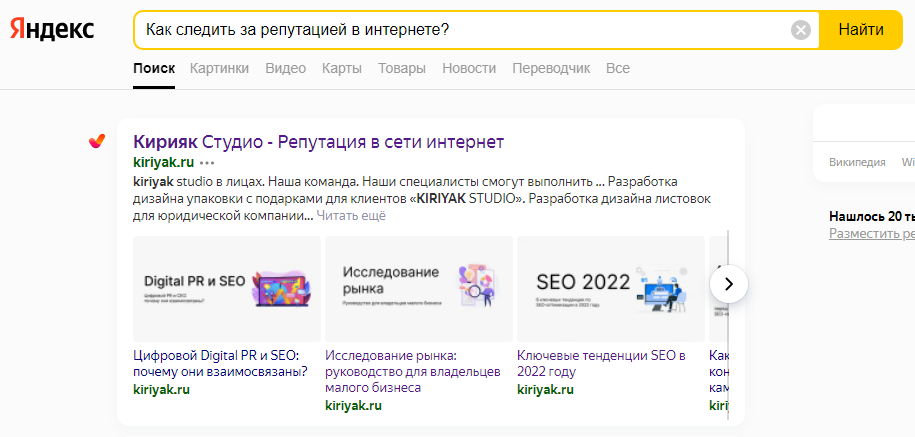Image resolution: width=915 pixels, height=437 pixels.
Task: Expand the Все services tab
Action: click(x=618, y=68)
